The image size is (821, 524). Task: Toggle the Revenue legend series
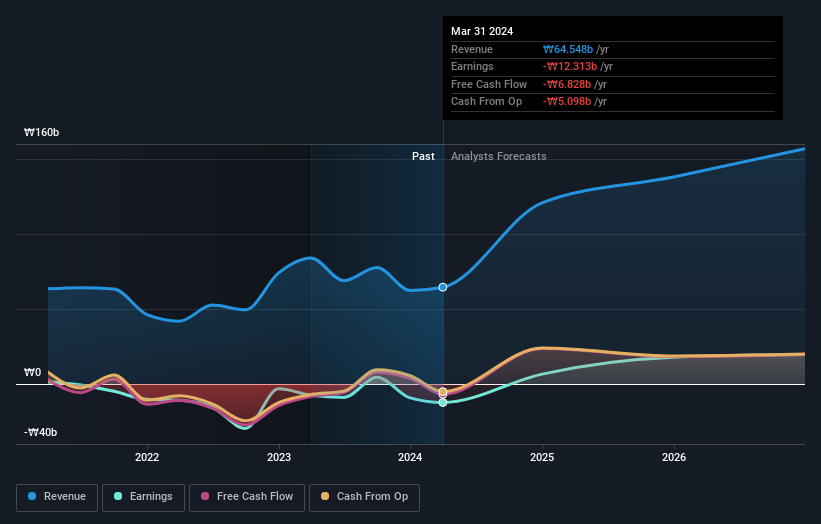tap(57, 497)
